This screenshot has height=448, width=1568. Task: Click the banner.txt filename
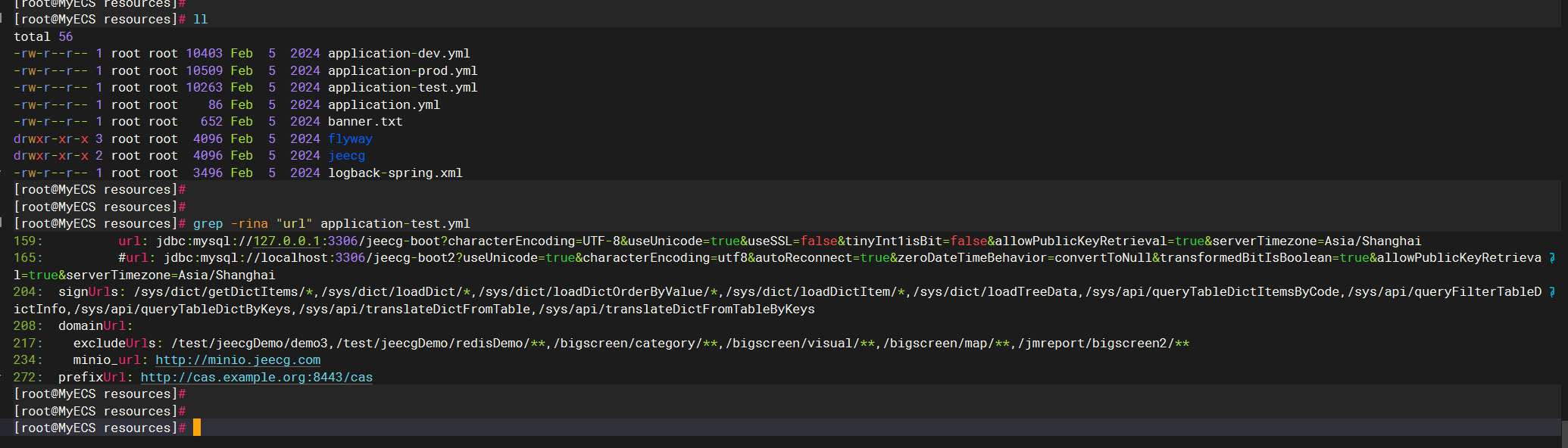pos(365,122)
